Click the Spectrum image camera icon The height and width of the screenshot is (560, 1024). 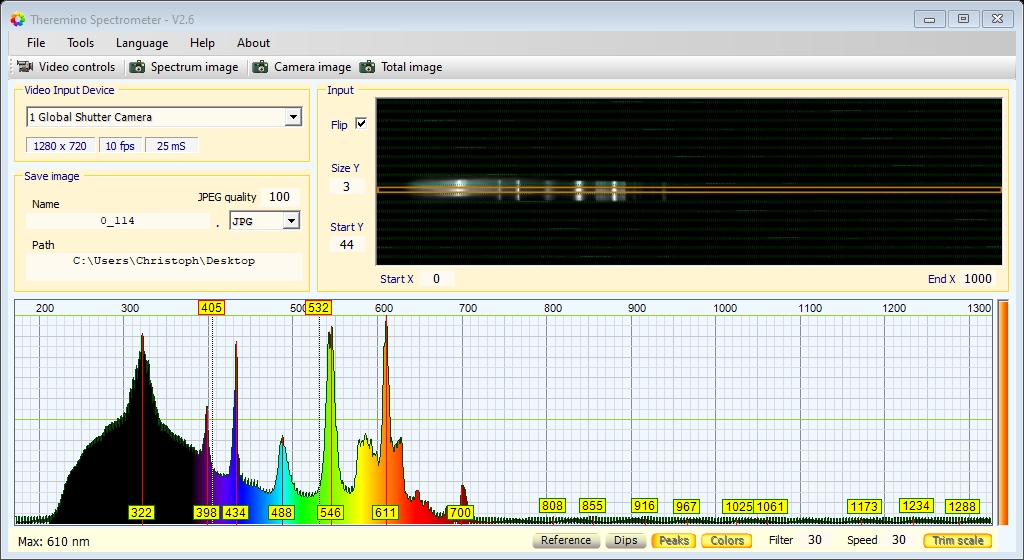tap(137, 67)
